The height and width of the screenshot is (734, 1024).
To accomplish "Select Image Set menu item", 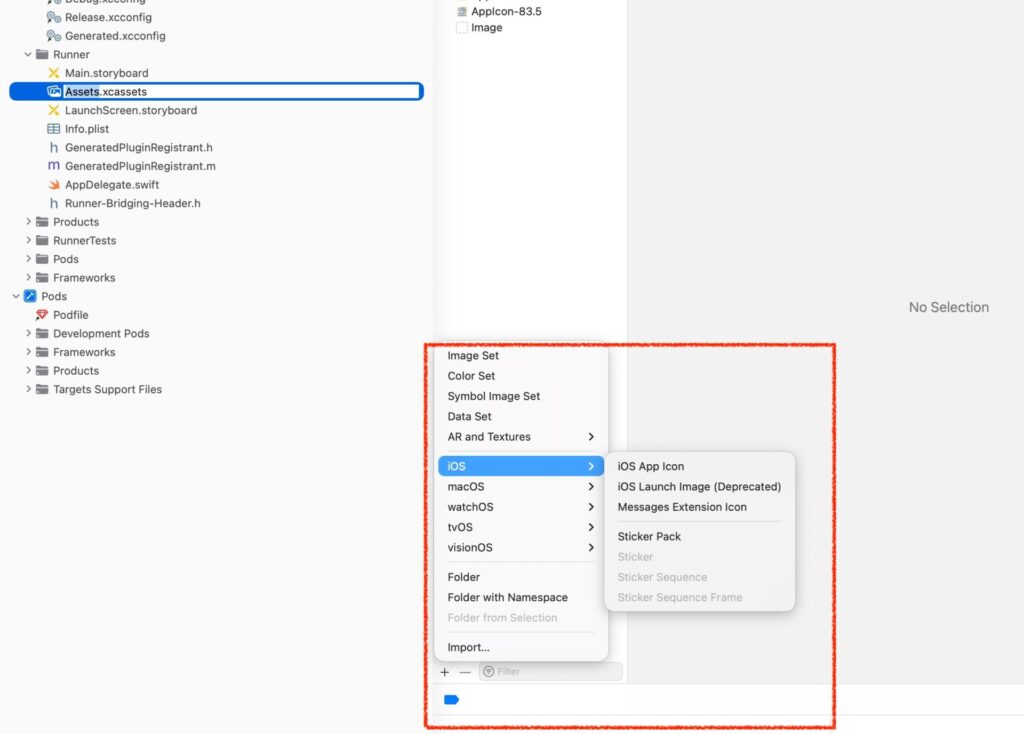I will pyautogui.click(x=473, y=356).
